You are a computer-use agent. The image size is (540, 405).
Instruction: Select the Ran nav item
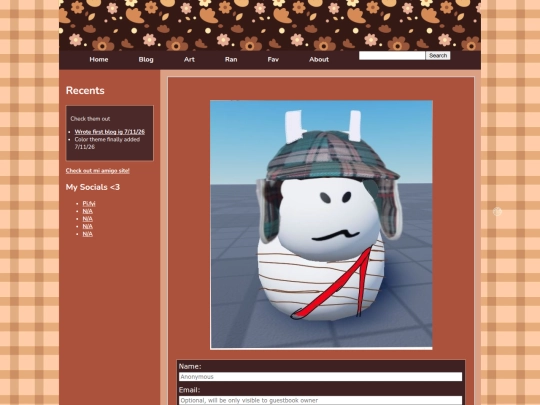(231, 60)
